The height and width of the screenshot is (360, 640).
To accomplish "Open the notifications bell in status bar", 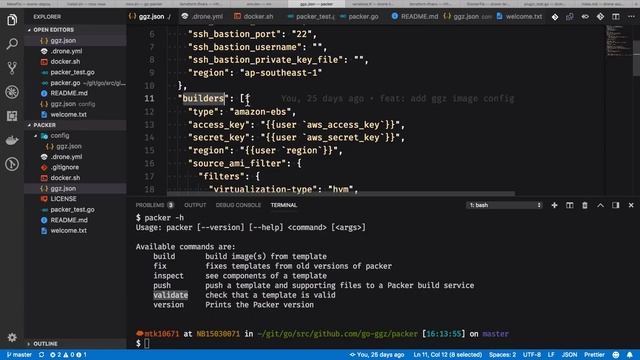I will pyautogui.click(x=630, y=355).
